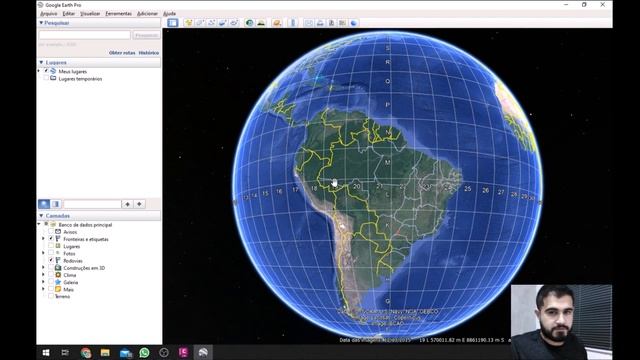Open the Email toolbar icon

tap(309, 23)
